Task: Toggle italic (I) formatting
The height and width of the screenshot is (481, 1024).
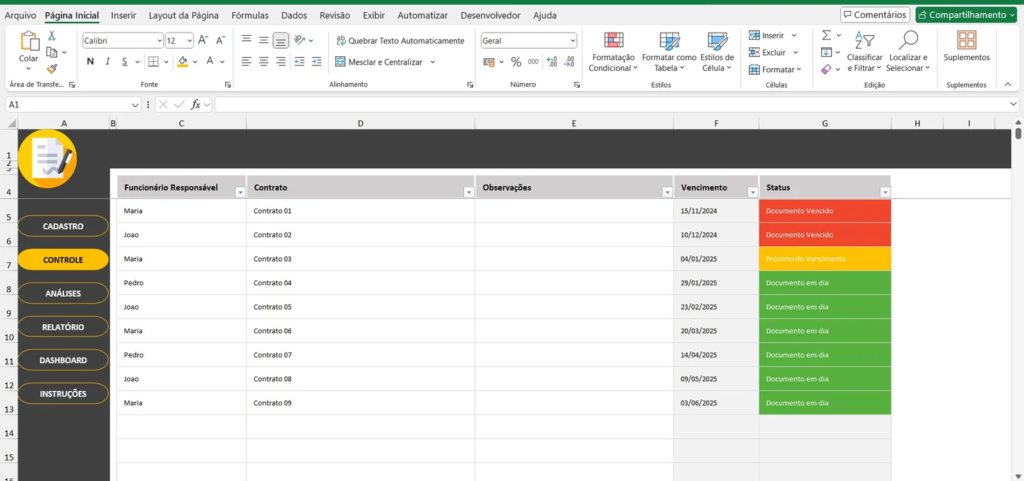Action: click(108, 62)
